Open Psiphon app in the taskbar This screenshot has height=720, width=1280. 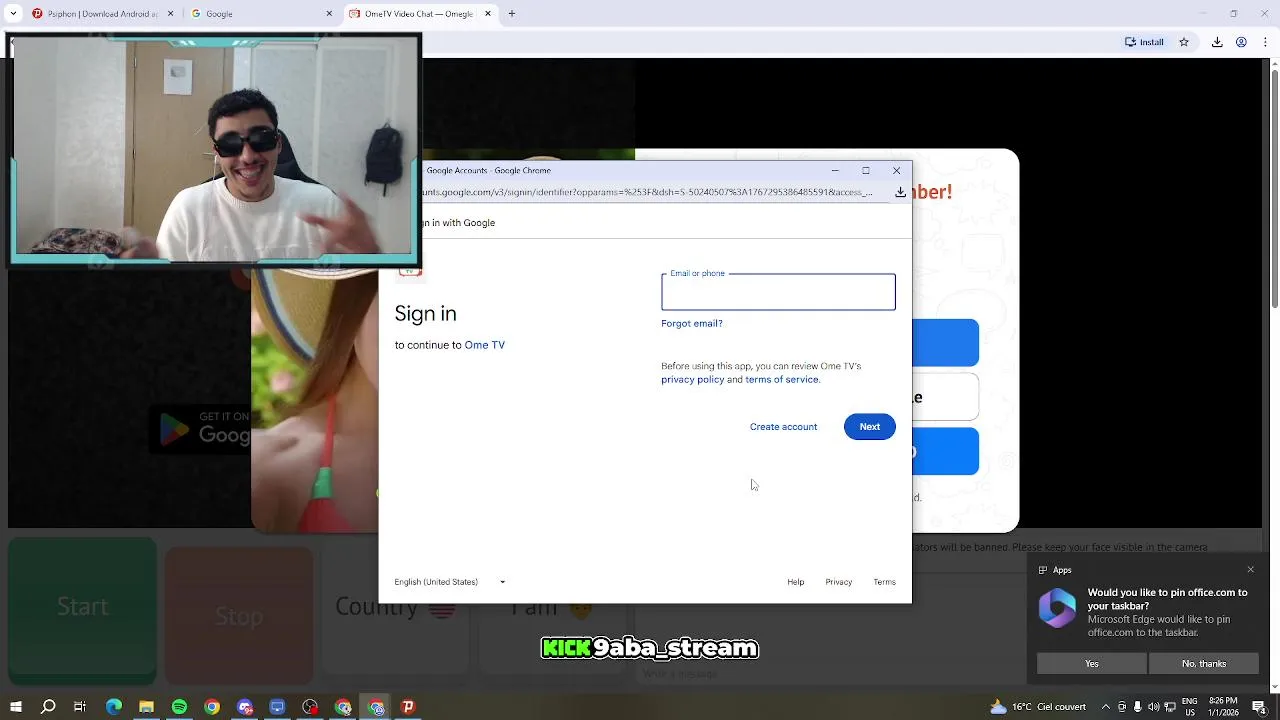(x=408, y=707)
